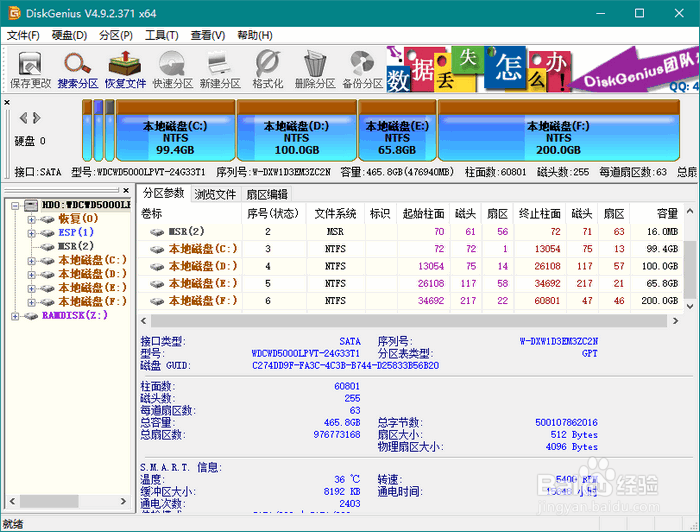Open the 分区(P) menu

click(x=116, y=35)
